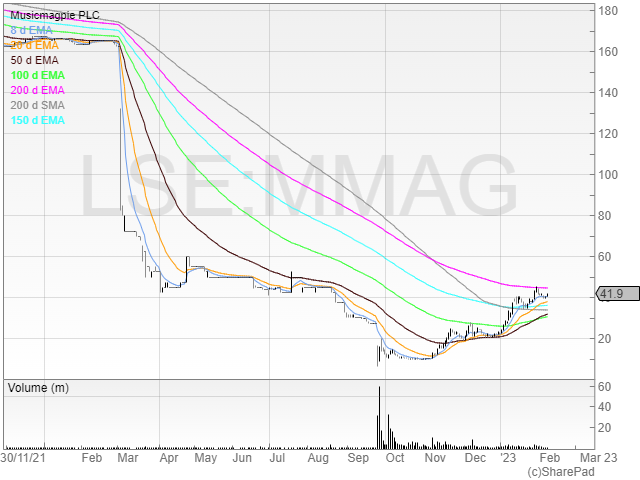The height and width of the screenshot is (480, 640).
Task: Select the 50 d EMA legend label
Action: click(x=35, y=60)
